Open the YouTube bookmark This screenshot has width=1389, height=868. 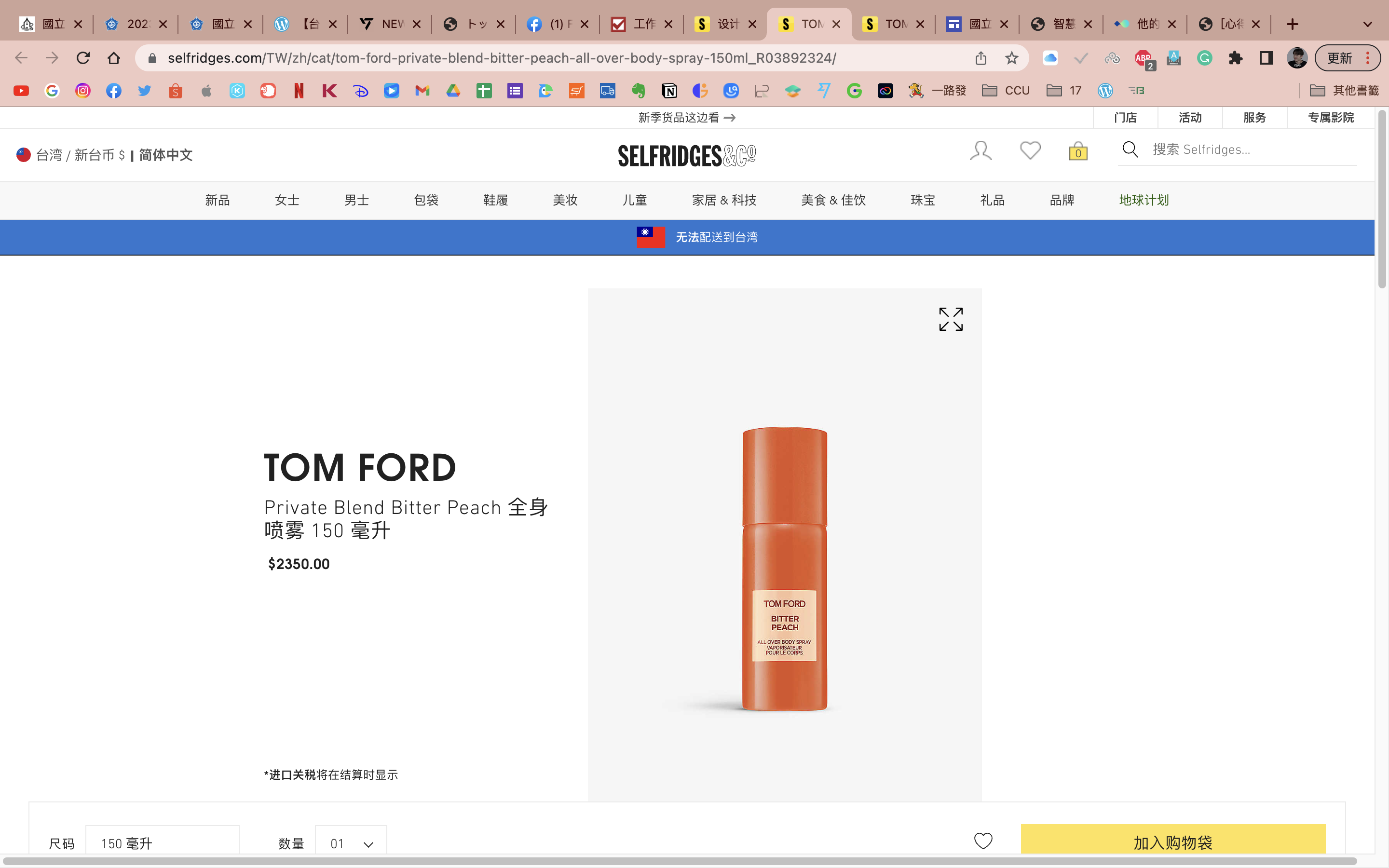point(21,91)
